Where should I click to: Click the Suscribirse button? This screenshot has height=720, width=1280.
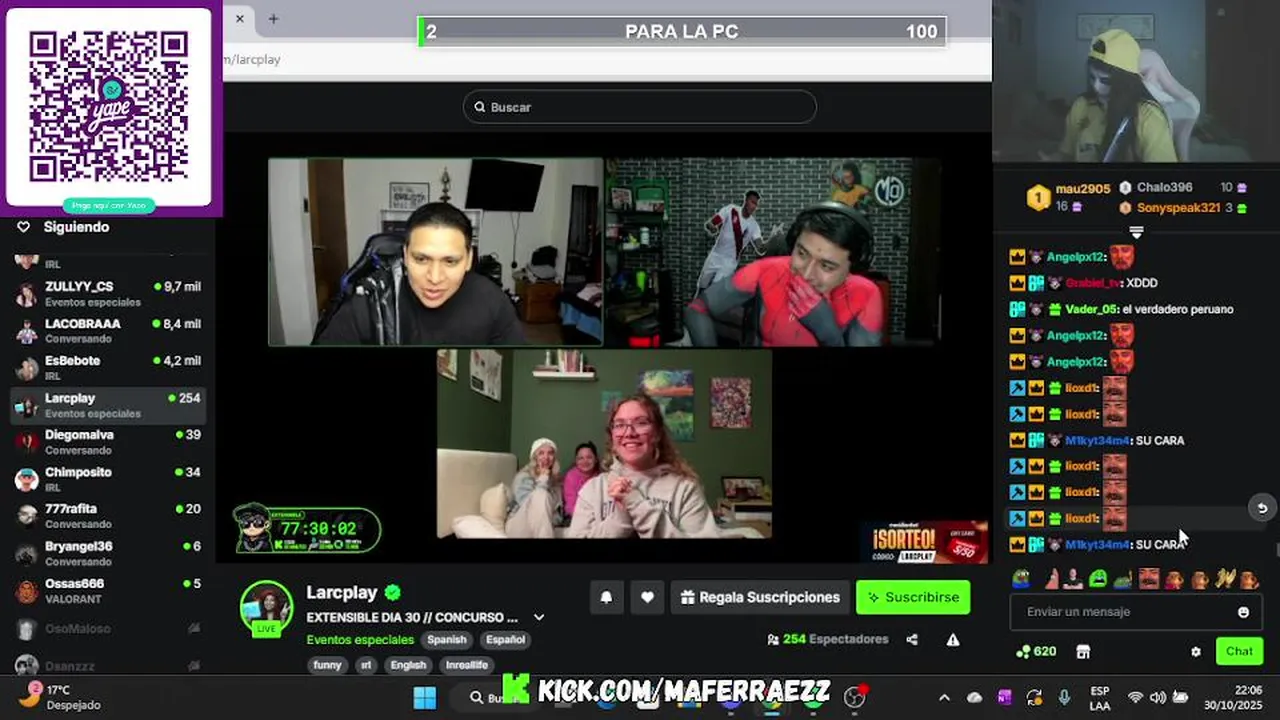pyautogui.click(x=913, y=597)
